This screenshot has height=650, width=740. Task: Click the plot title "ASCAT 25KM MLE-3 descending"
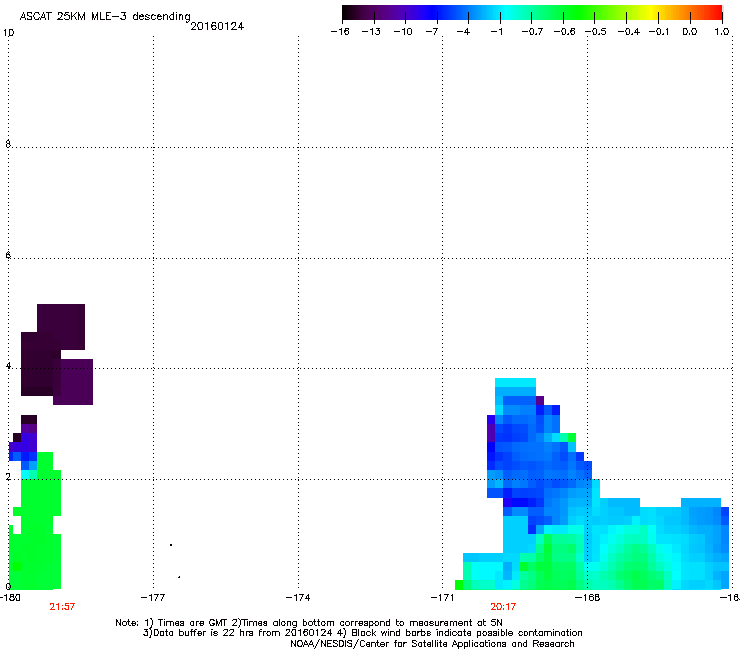(105, 16)
